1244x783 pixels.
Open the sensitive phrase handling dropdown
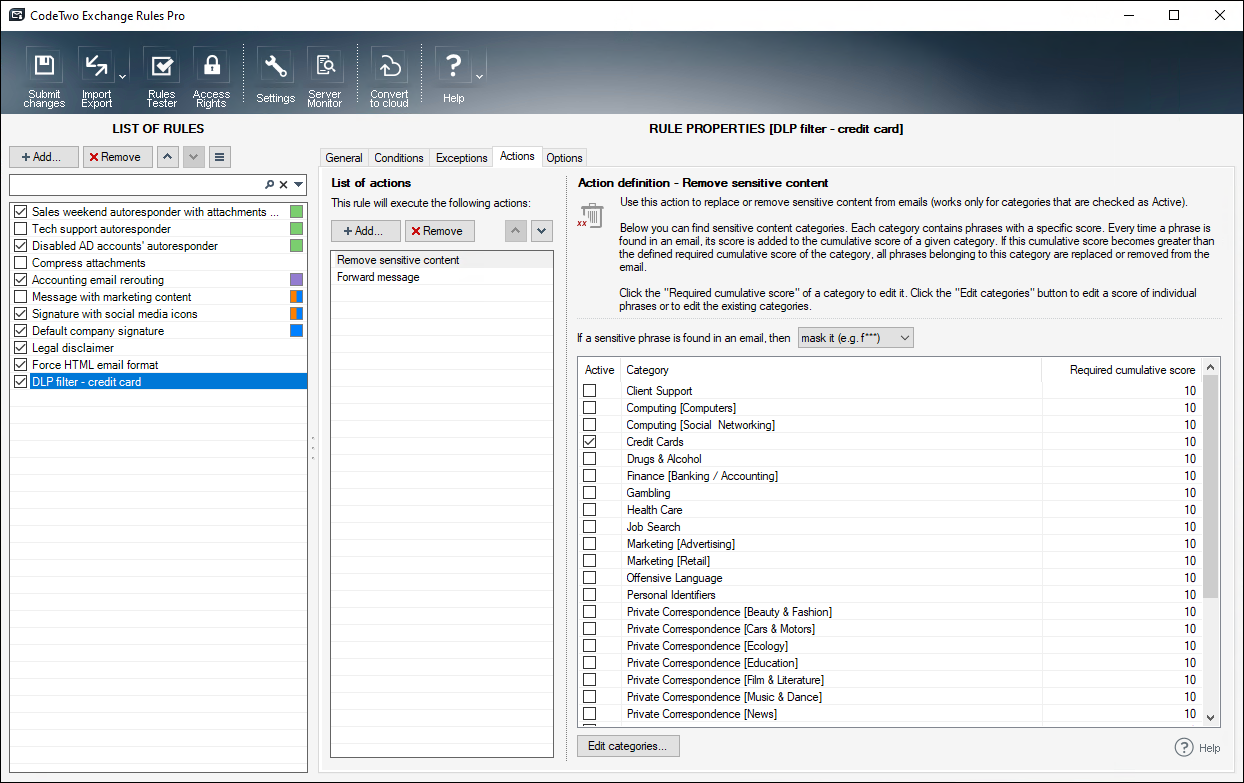[855, 339]
